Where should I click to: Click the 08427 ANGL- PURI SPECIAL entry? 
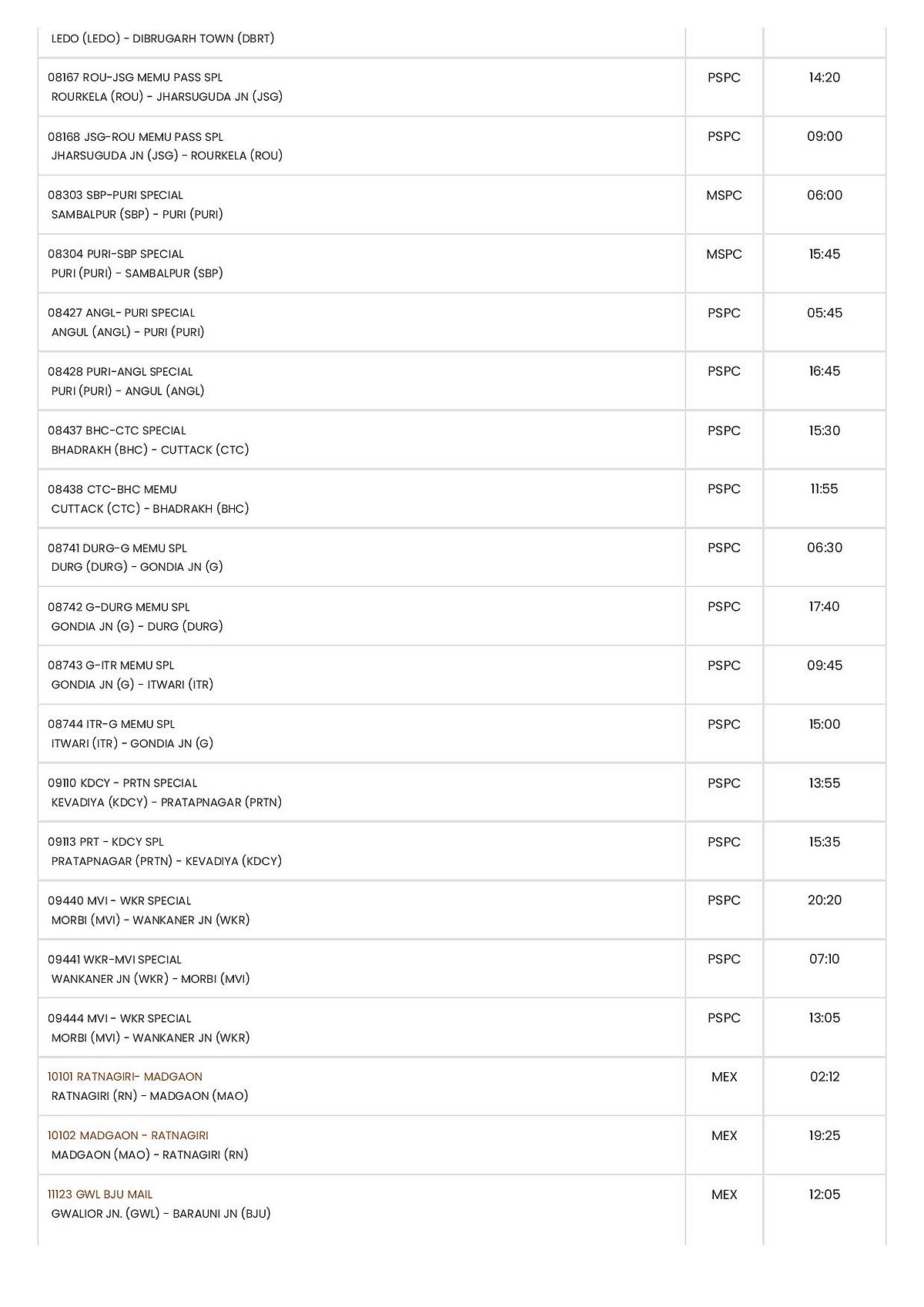[x=122, y=313]
